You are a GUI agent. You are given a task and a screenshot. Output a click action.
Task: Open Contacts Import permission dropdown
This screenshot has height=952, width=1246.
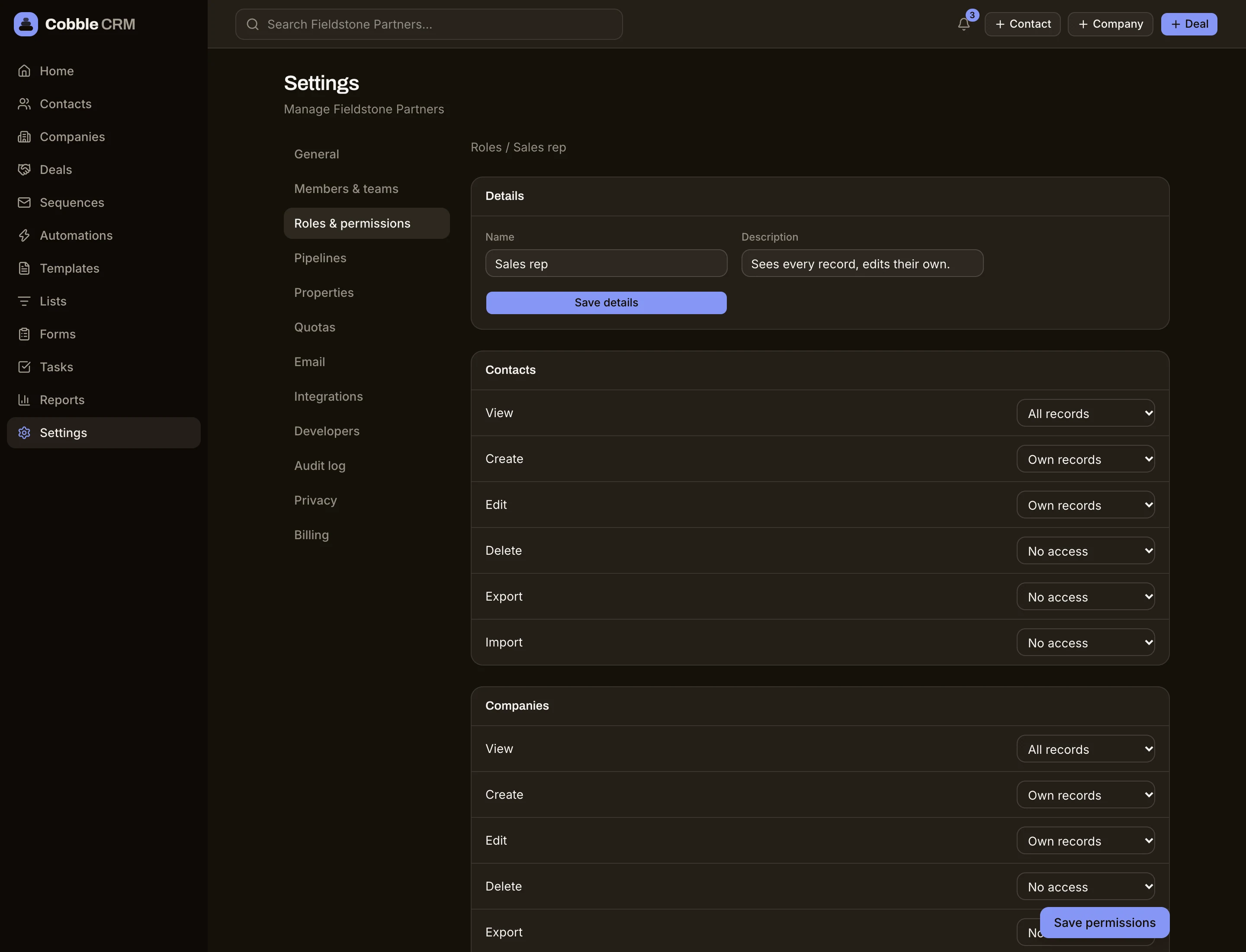(1085, 643)
